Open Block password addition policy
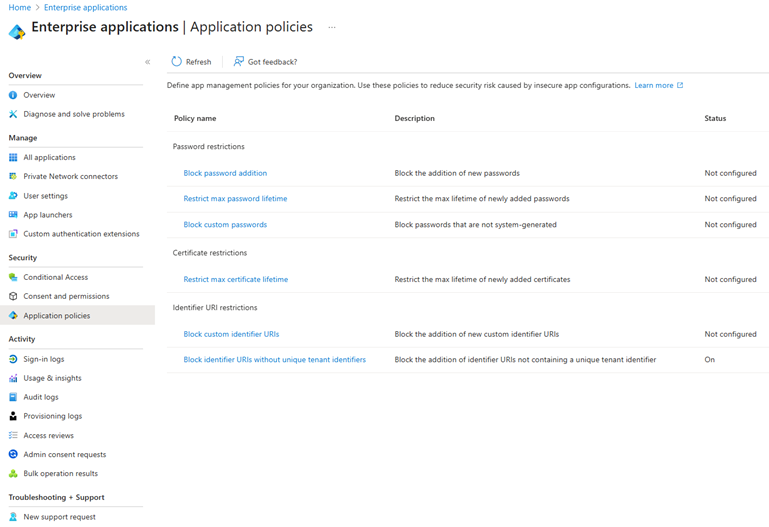 click(x=225, y=173)
